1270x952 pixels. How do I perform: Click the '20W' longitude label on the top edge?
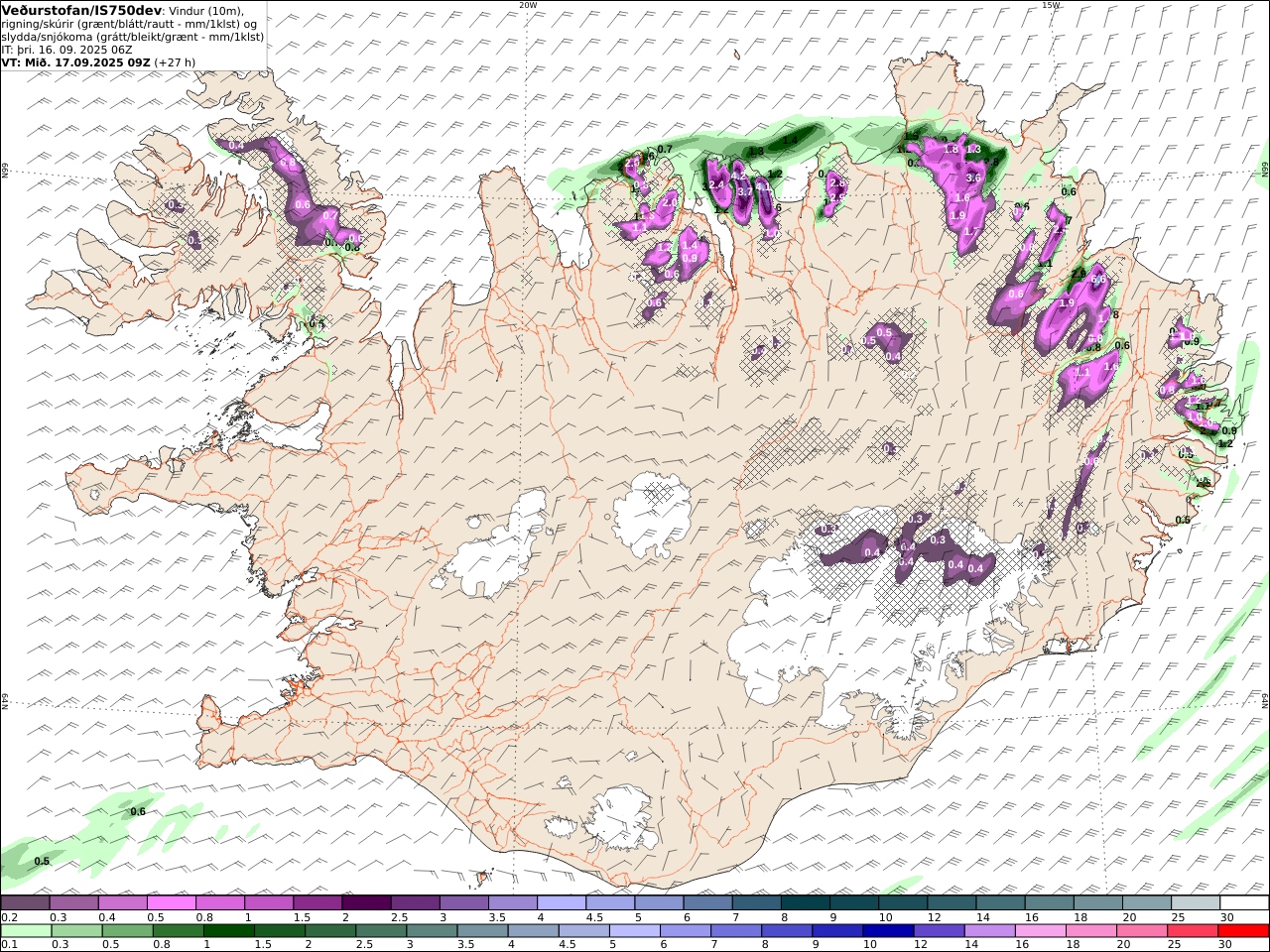click(x=528, y=4)
